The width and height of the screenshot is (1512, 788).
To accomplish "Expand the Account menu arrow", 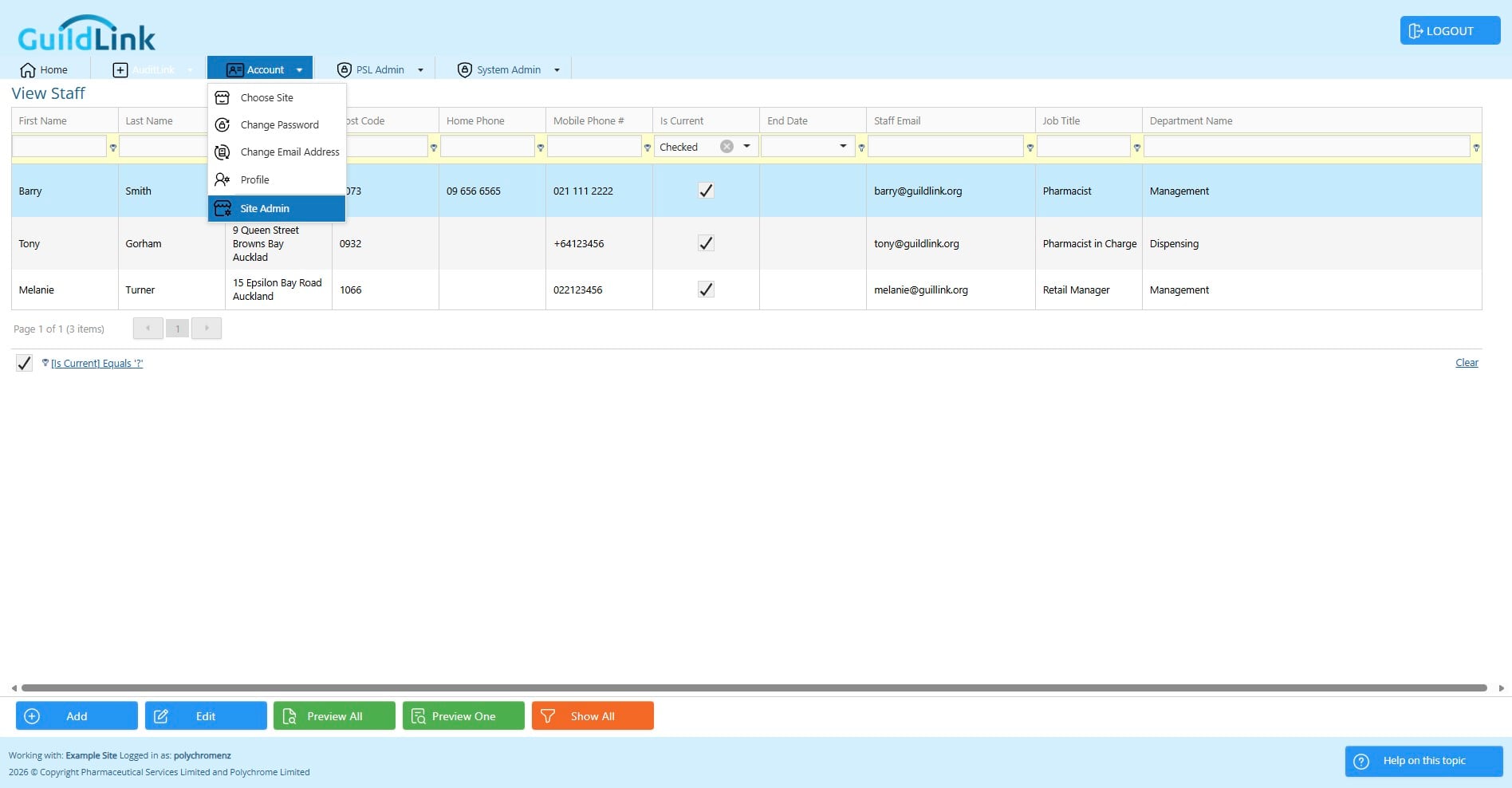I will click(300, 70).
